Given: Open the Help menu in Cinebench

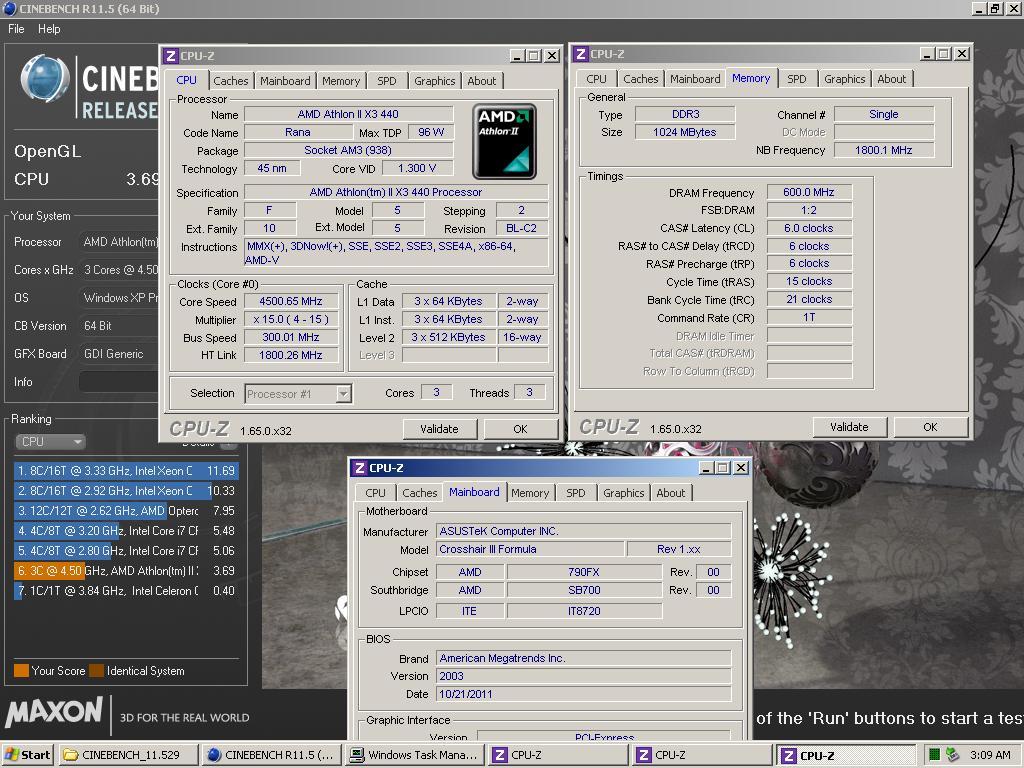Looking at the screenshot, I should click(49, 29).
